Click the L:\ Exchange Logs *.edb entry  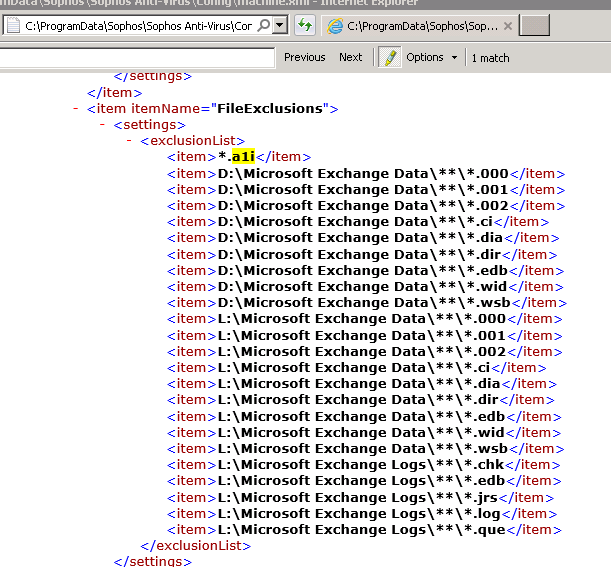[x=364, y=481]
